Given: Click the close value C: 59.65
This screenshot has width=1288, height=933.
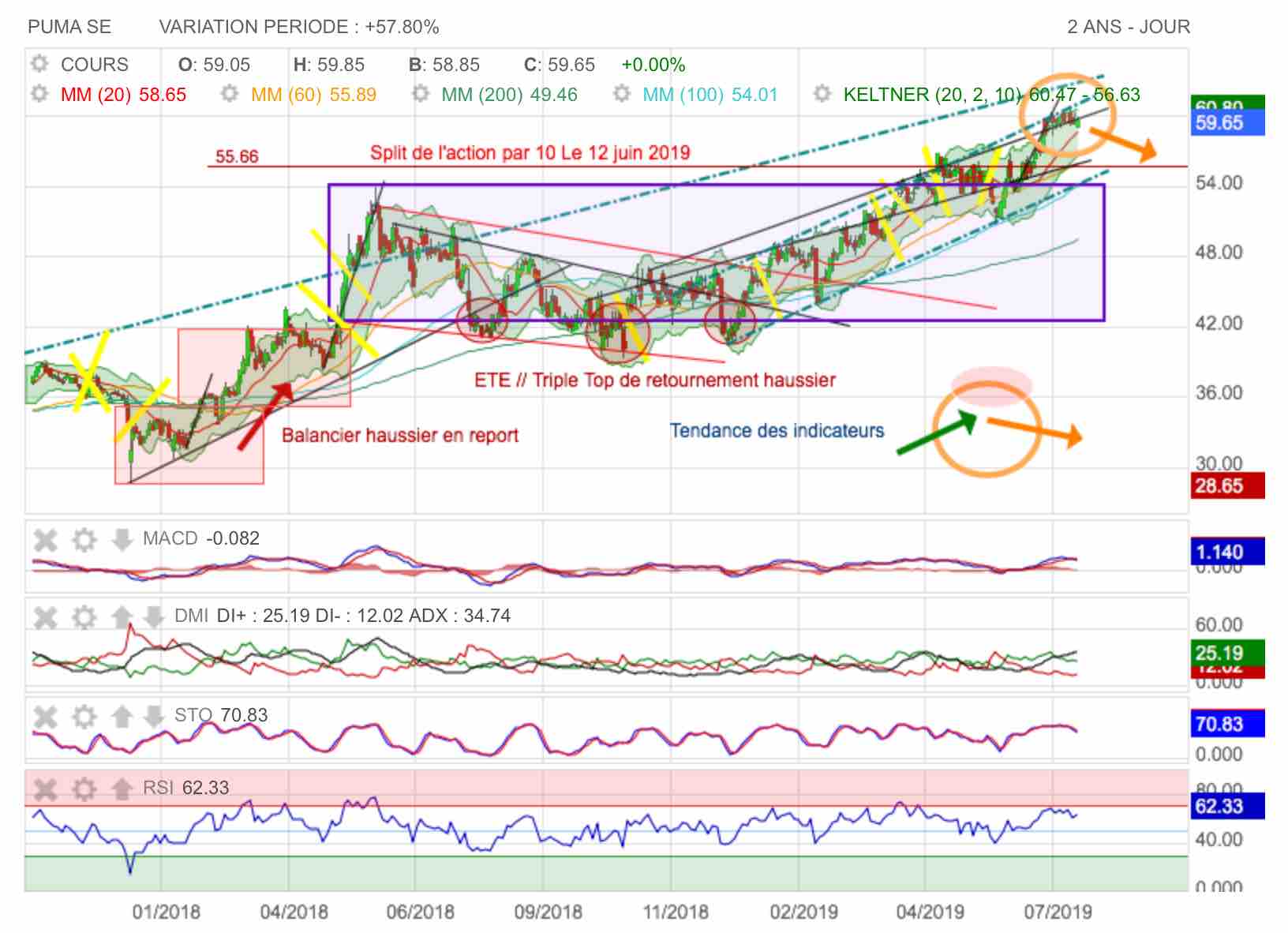Looking at the screenshot, I should [x=560, y=65].
